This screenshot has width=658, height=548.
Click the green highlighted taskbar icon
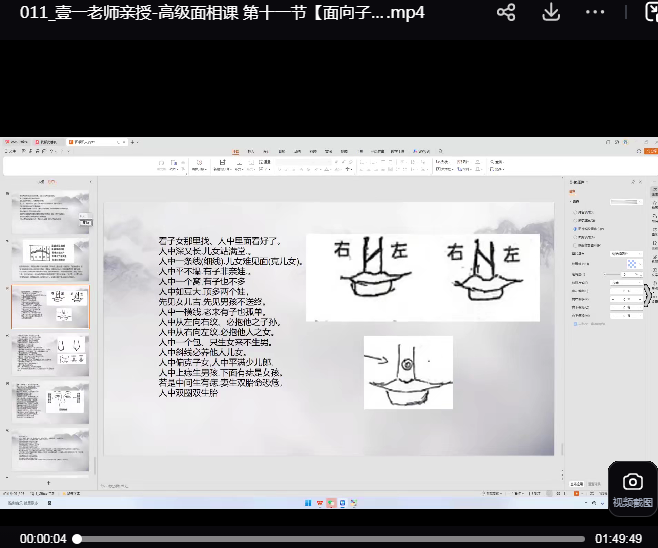[331, 503]
